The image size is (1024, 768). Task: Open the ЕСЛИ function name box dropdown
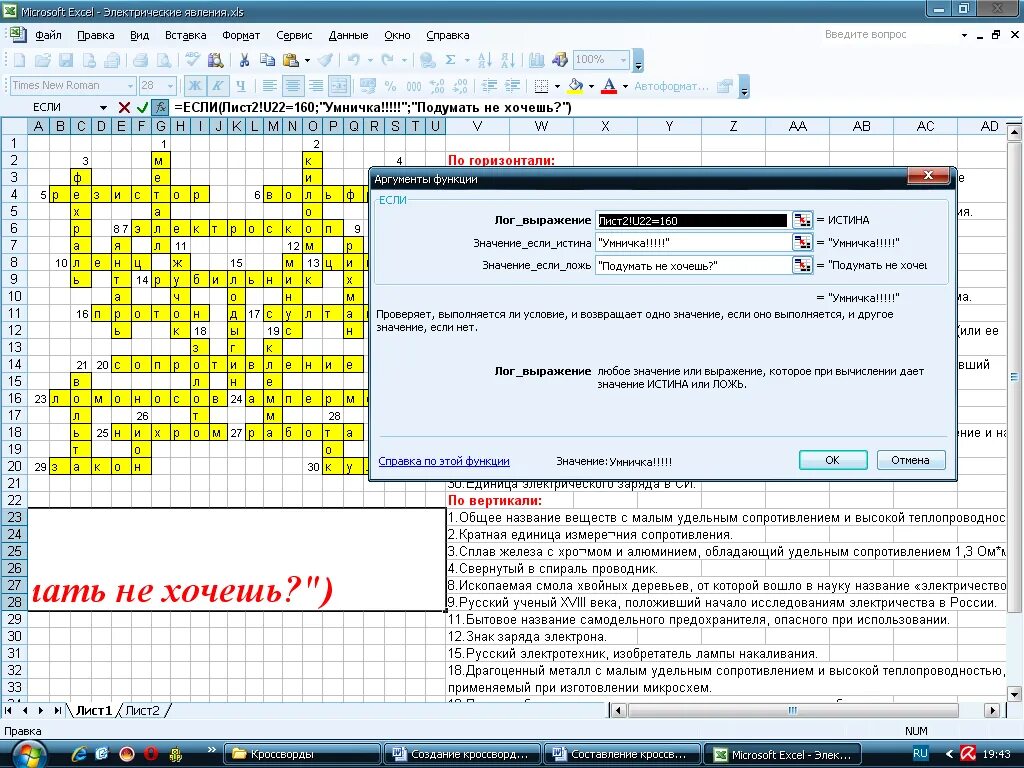tap(103, 108)
